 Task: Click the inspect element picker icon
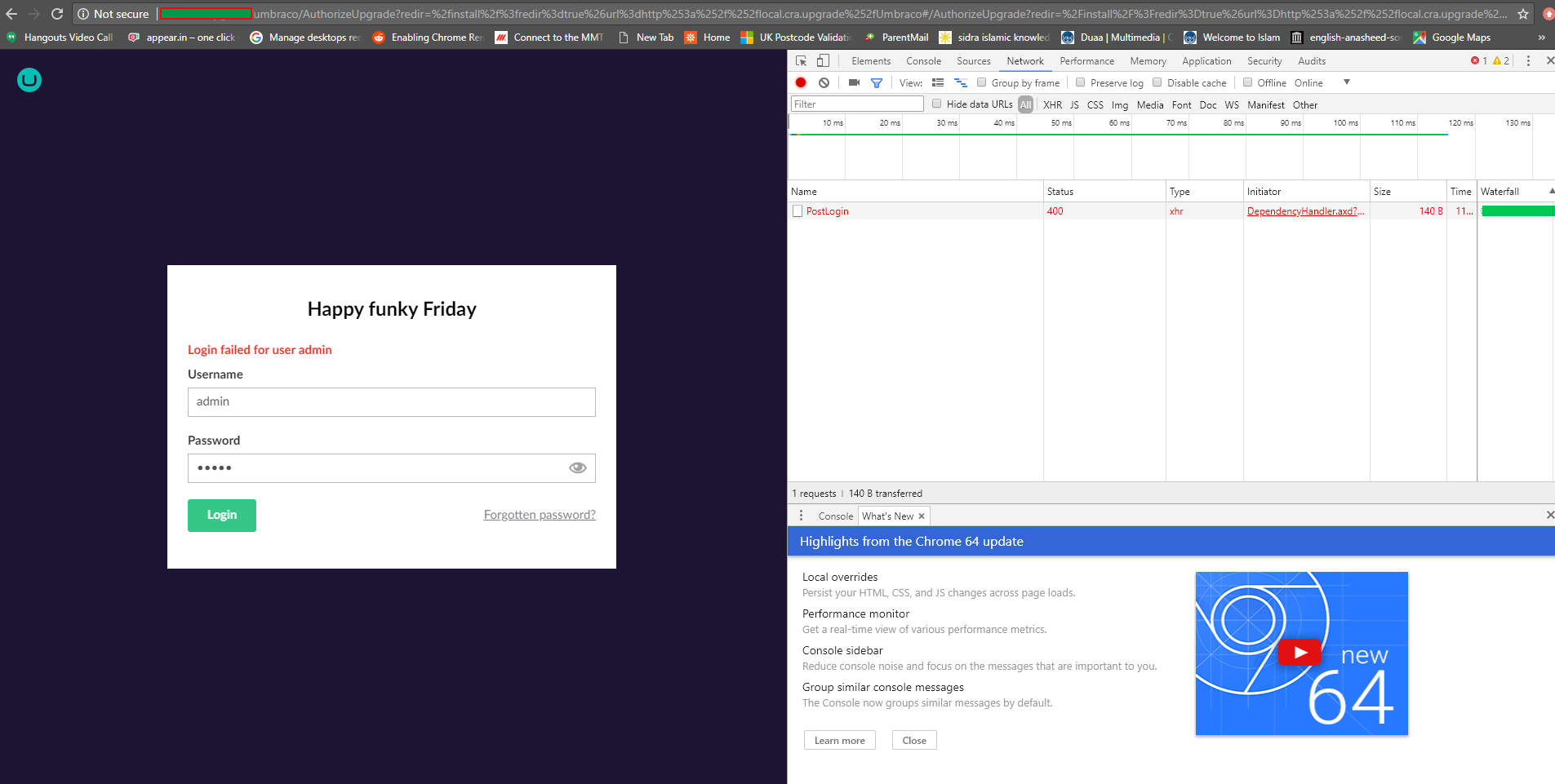coord(801,61)
